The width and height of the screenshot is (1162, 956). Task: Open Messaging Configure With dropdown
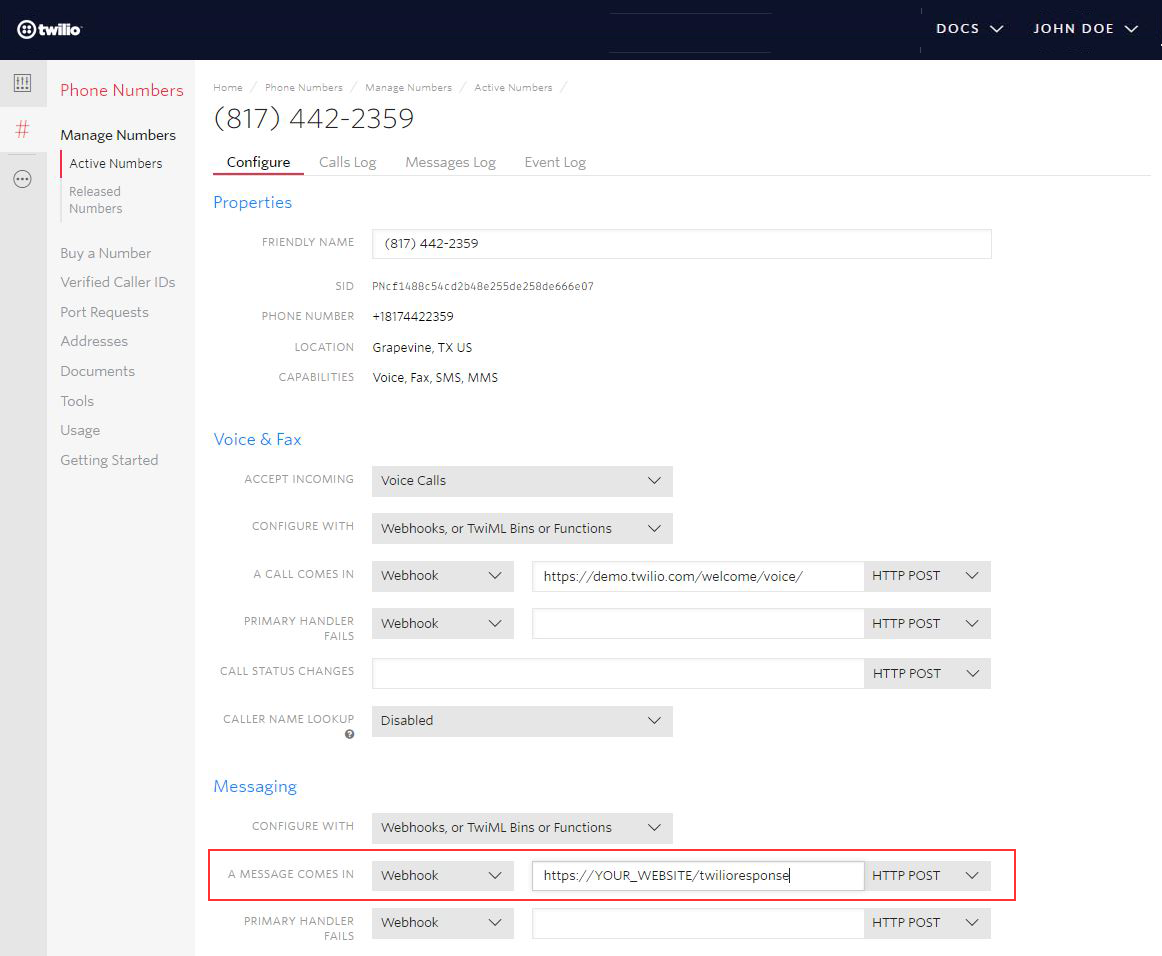(522, 828)
